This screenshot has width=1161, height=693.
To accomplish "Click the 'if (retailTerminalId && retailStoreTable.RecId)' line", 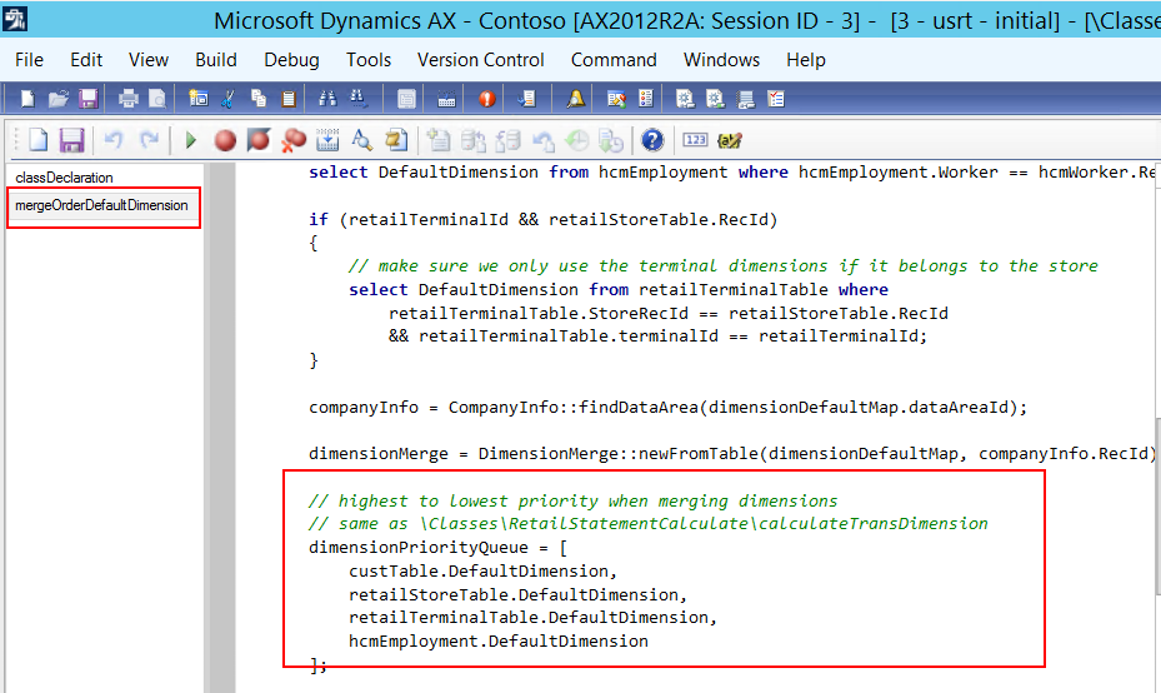I will (x=543, y=220).
